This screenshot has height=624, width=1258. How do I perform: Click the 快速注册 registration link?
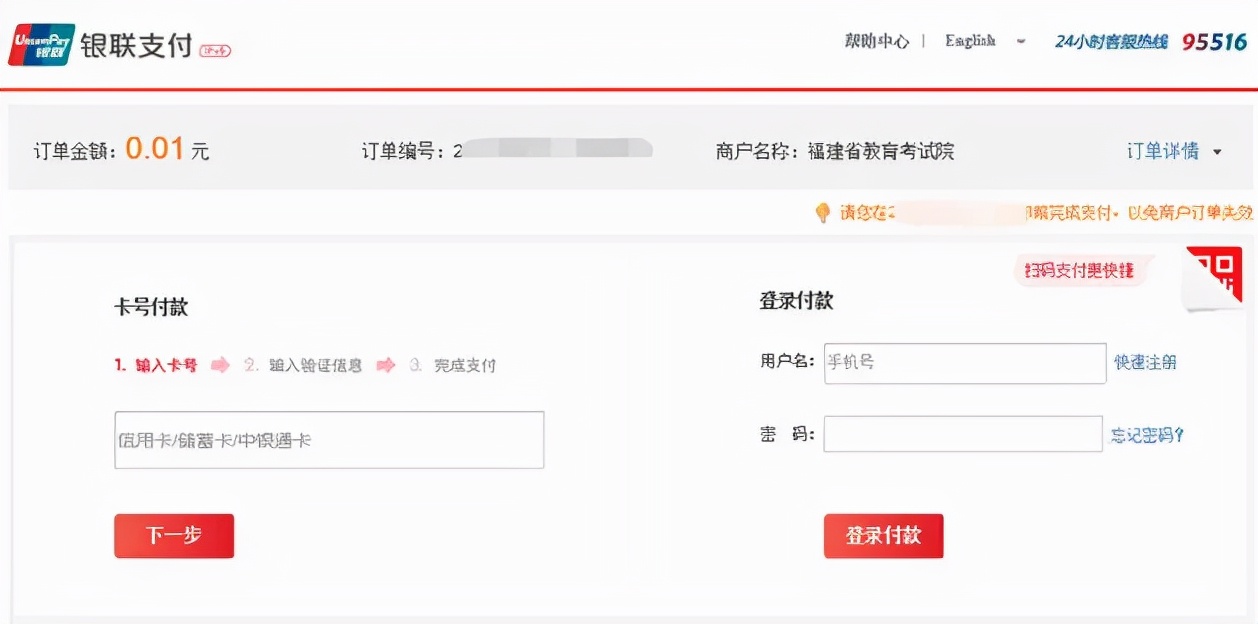click(x=1143, y=363)
